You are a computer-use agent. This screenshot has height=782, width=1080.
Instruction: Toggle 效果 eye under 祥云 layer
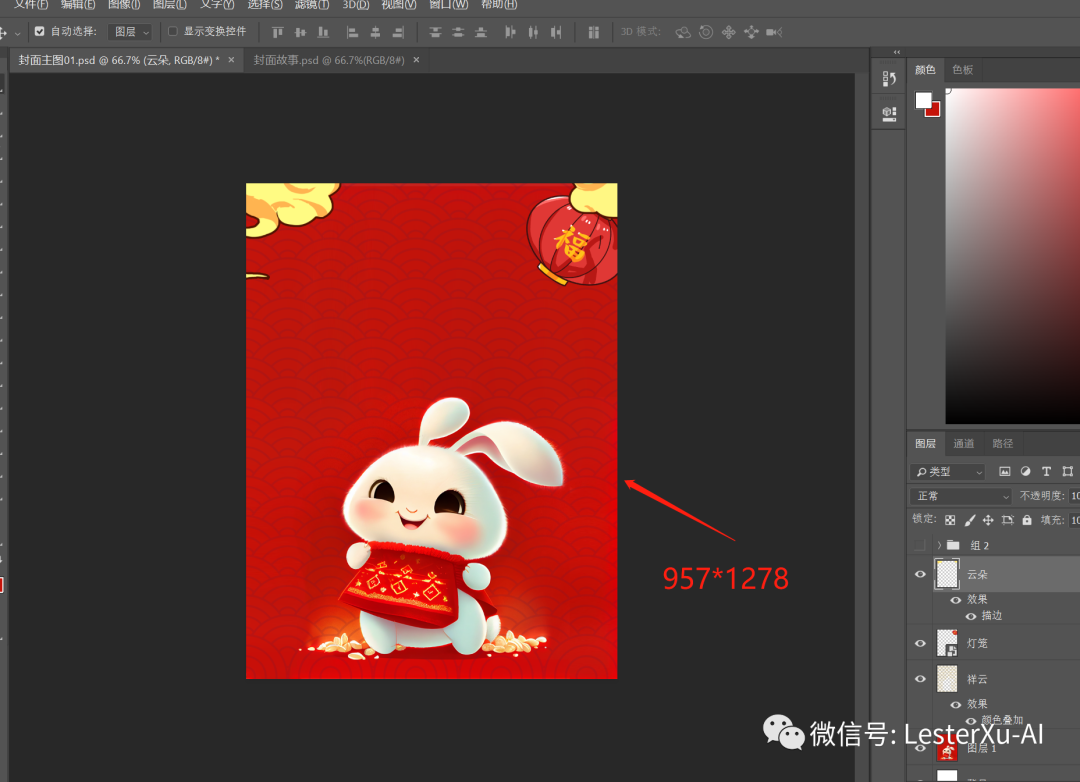pyautogui.click(x=955, y=705)
